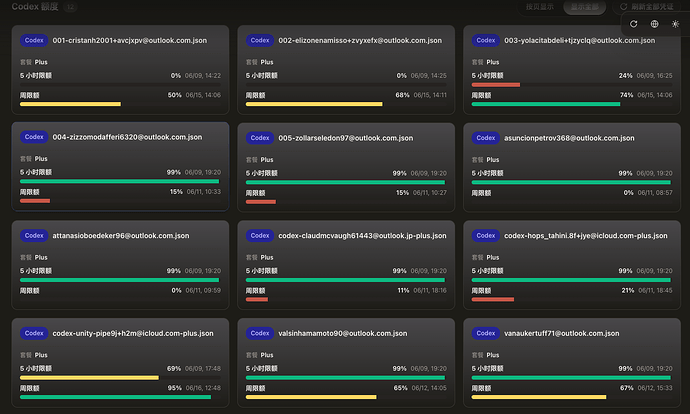Click Codex badge on 001-cristanh2001 card
This screenshot has width=690, height=414.
pos(34,40)
